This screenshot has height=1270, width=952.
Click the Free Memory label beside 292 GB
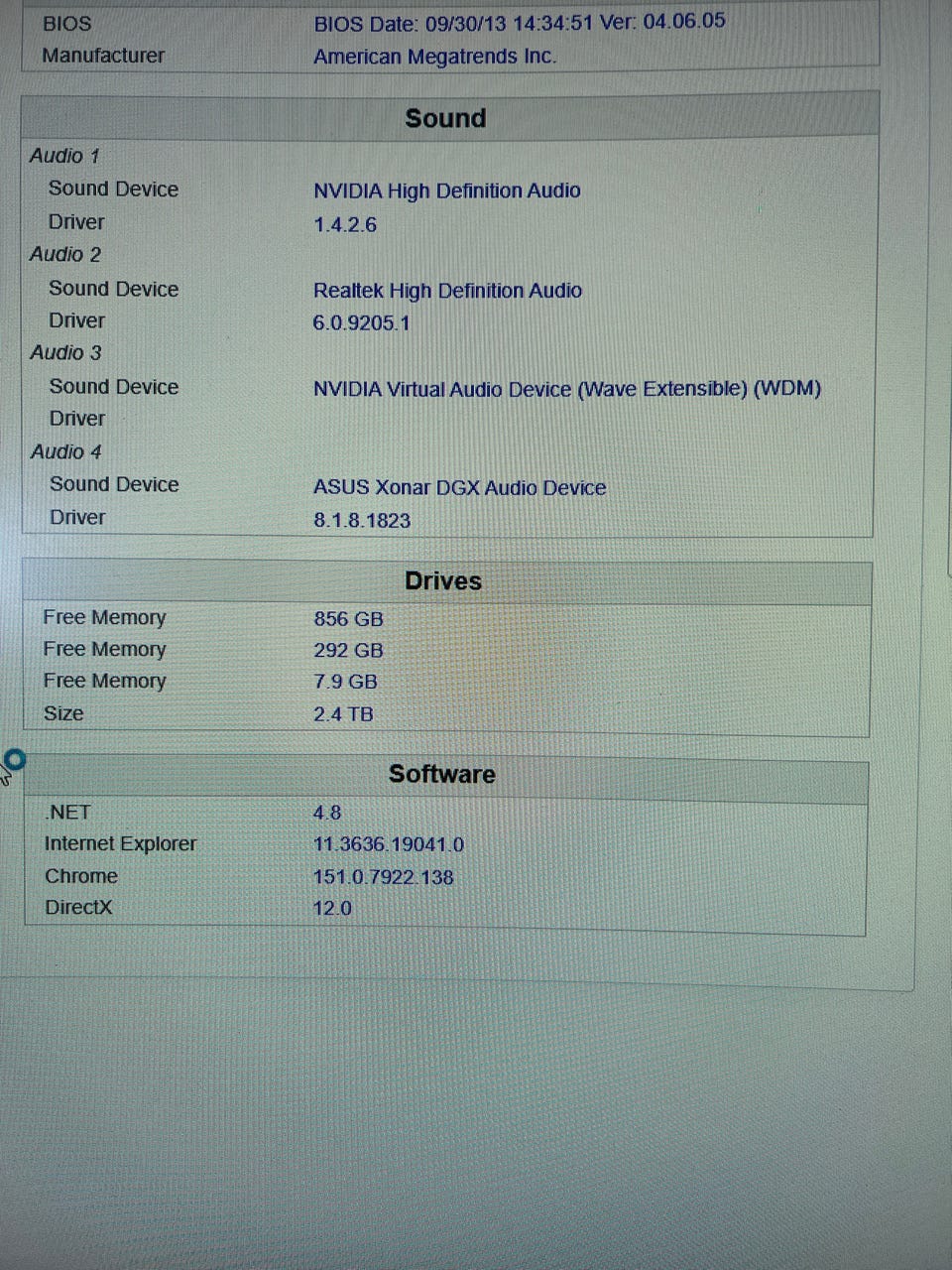point(104,649)
